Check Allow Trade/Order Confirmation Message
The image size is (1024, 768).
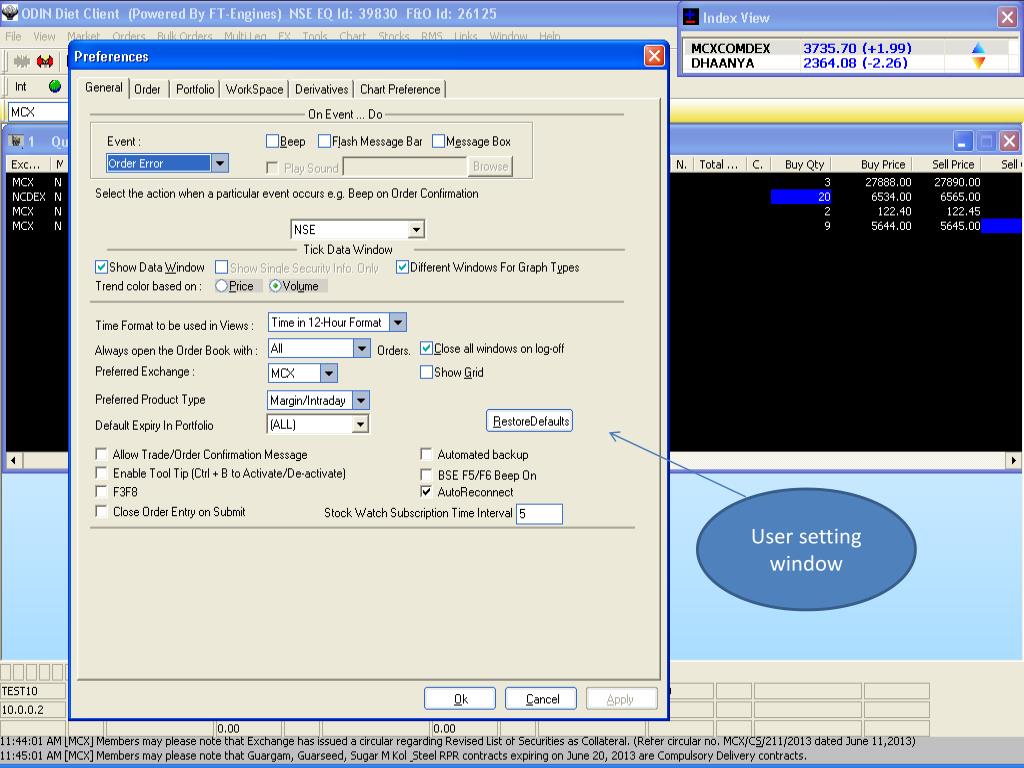[101, 454]
